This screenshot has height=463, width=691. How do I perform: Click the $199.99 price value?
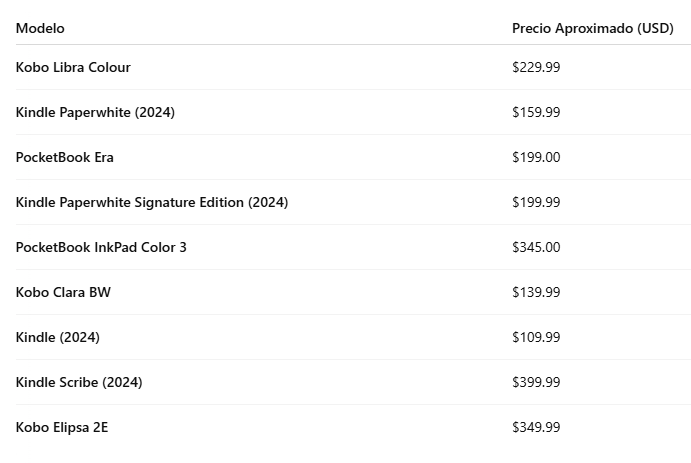click(536, 202)
